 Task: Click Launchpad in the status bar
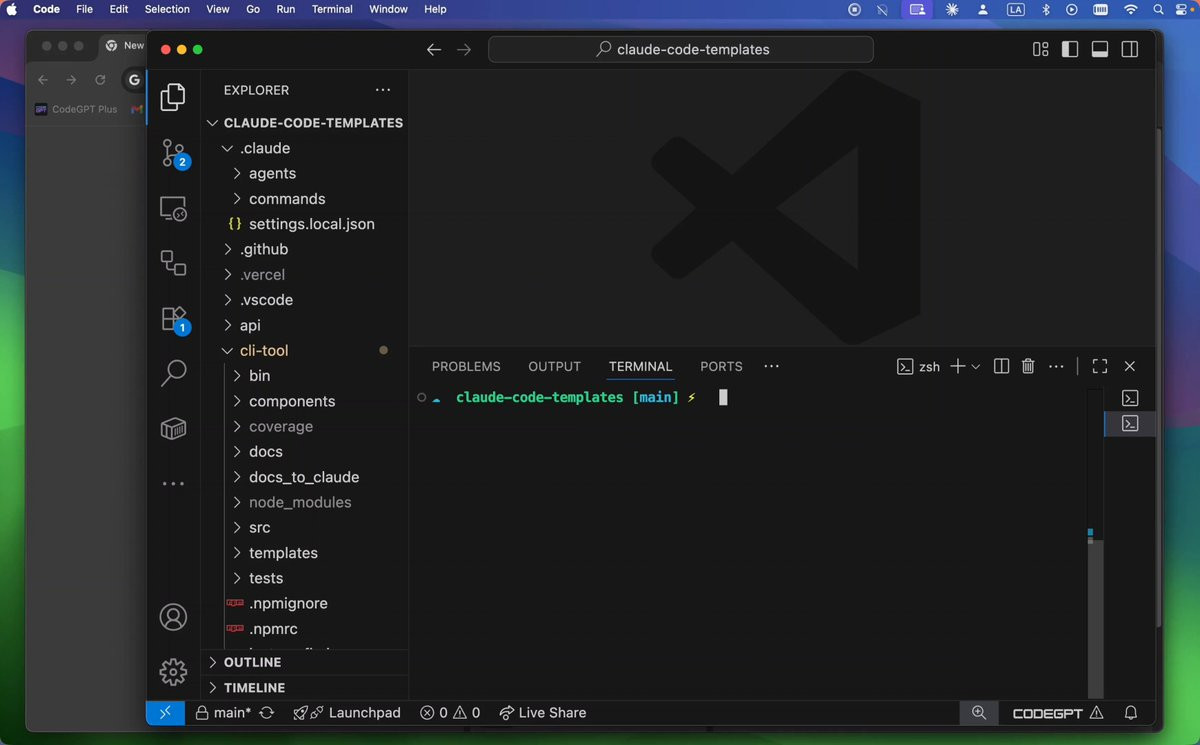(x=347, y=713)
